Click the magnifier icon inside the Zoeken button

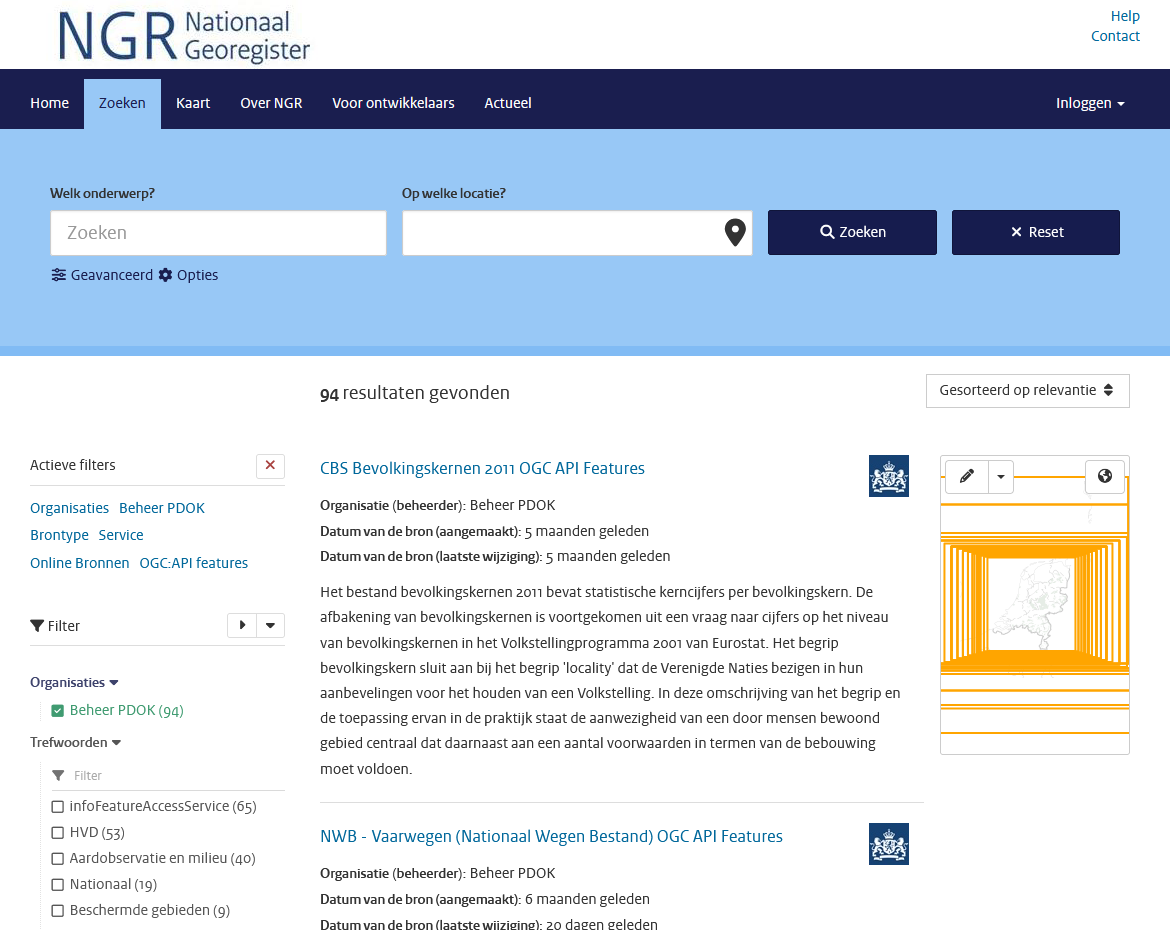[826, 232]
